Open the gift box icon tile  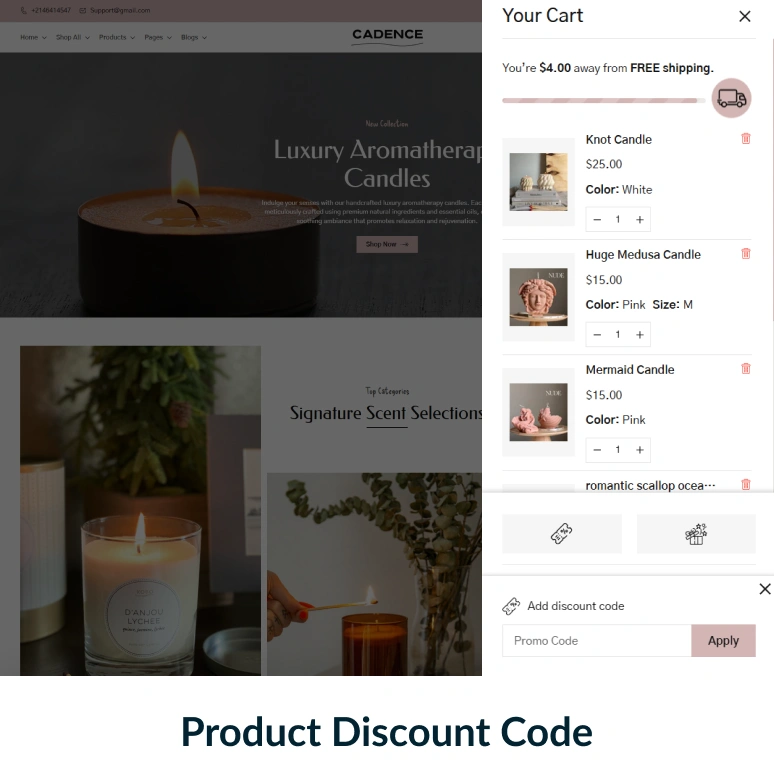[696, 534]
